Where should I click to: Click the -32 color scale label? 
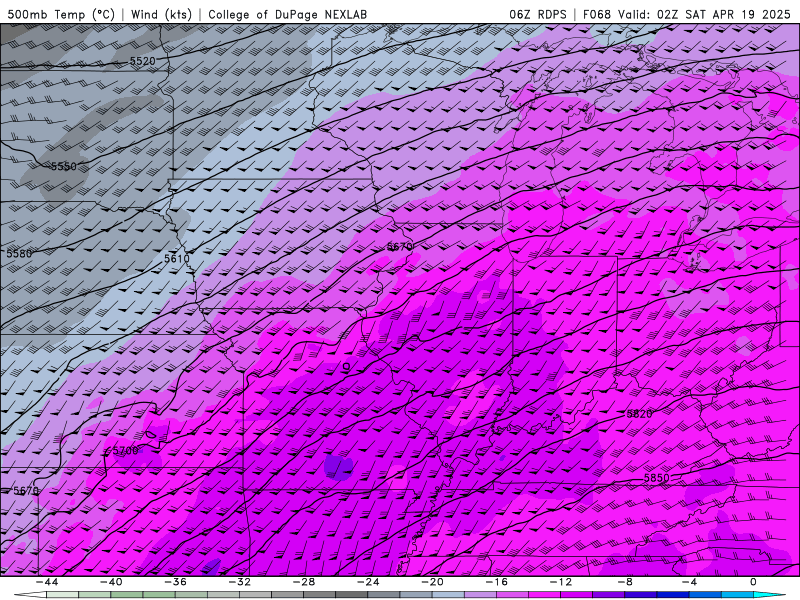[240, 582]
